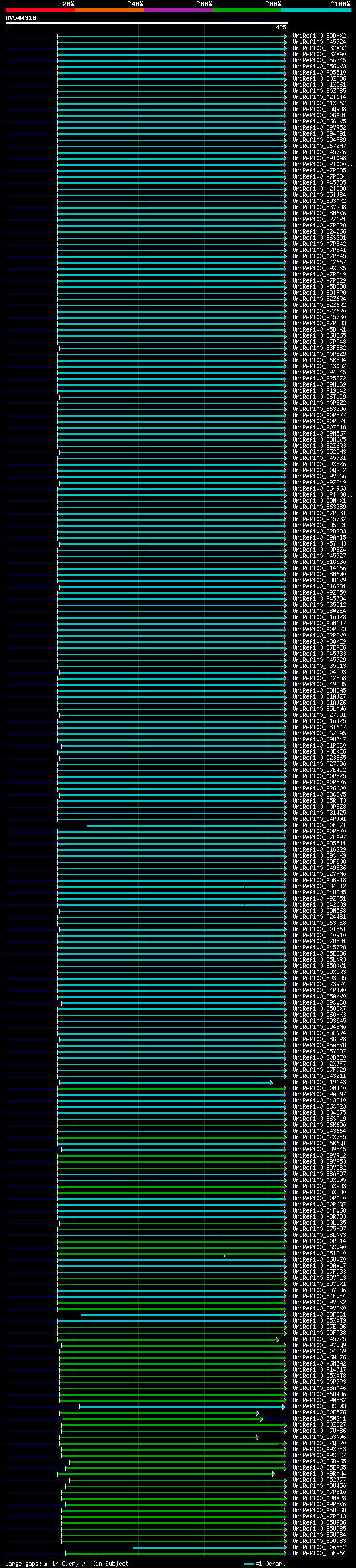This screenshot has width=356, height=1568.
Task: Select the UniRef100_Q9FT38 label
Action: [x=319, y=1334]
